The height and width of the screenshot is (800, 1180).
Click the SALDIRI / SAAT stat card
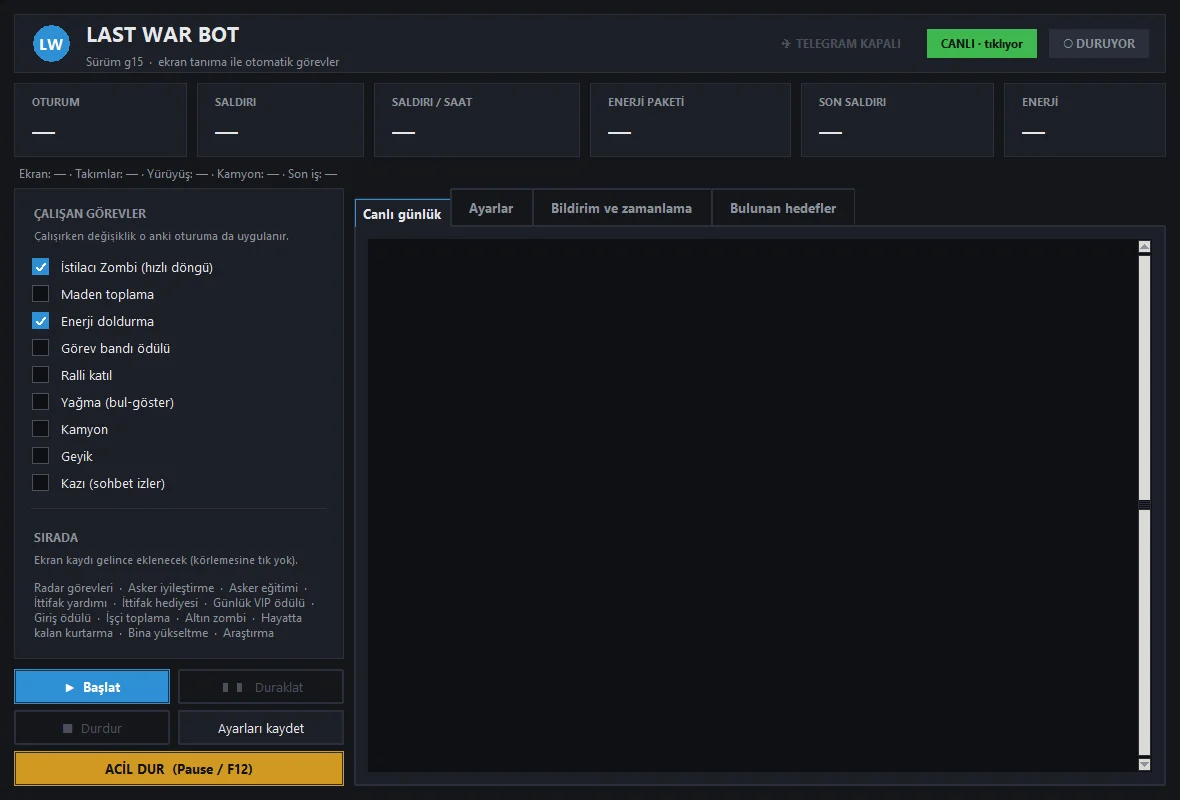[476, 120]
